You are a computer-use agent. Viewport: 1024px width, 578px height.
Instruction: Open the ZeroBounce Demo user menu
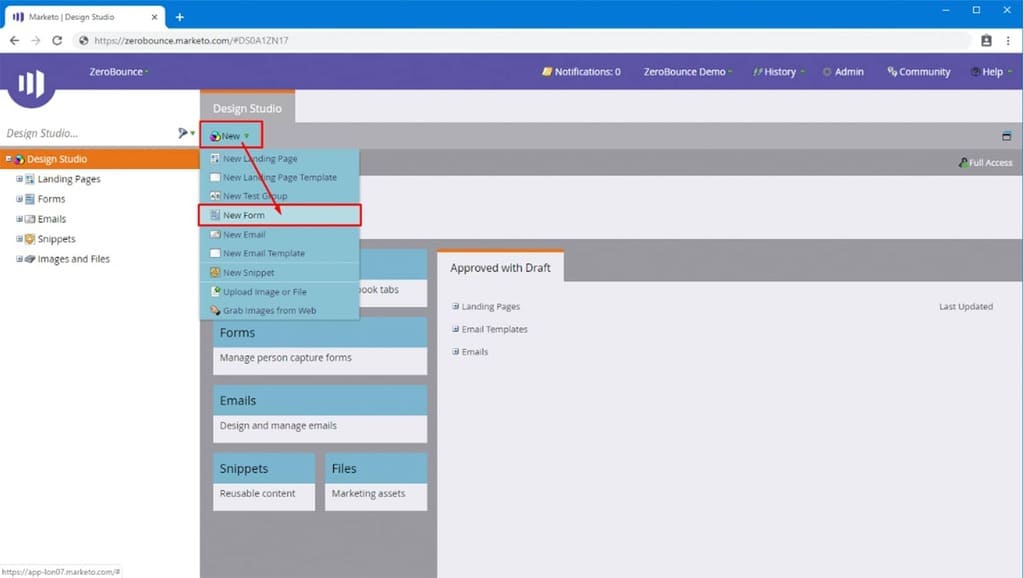pyautogui.click(x=688, y=72)
